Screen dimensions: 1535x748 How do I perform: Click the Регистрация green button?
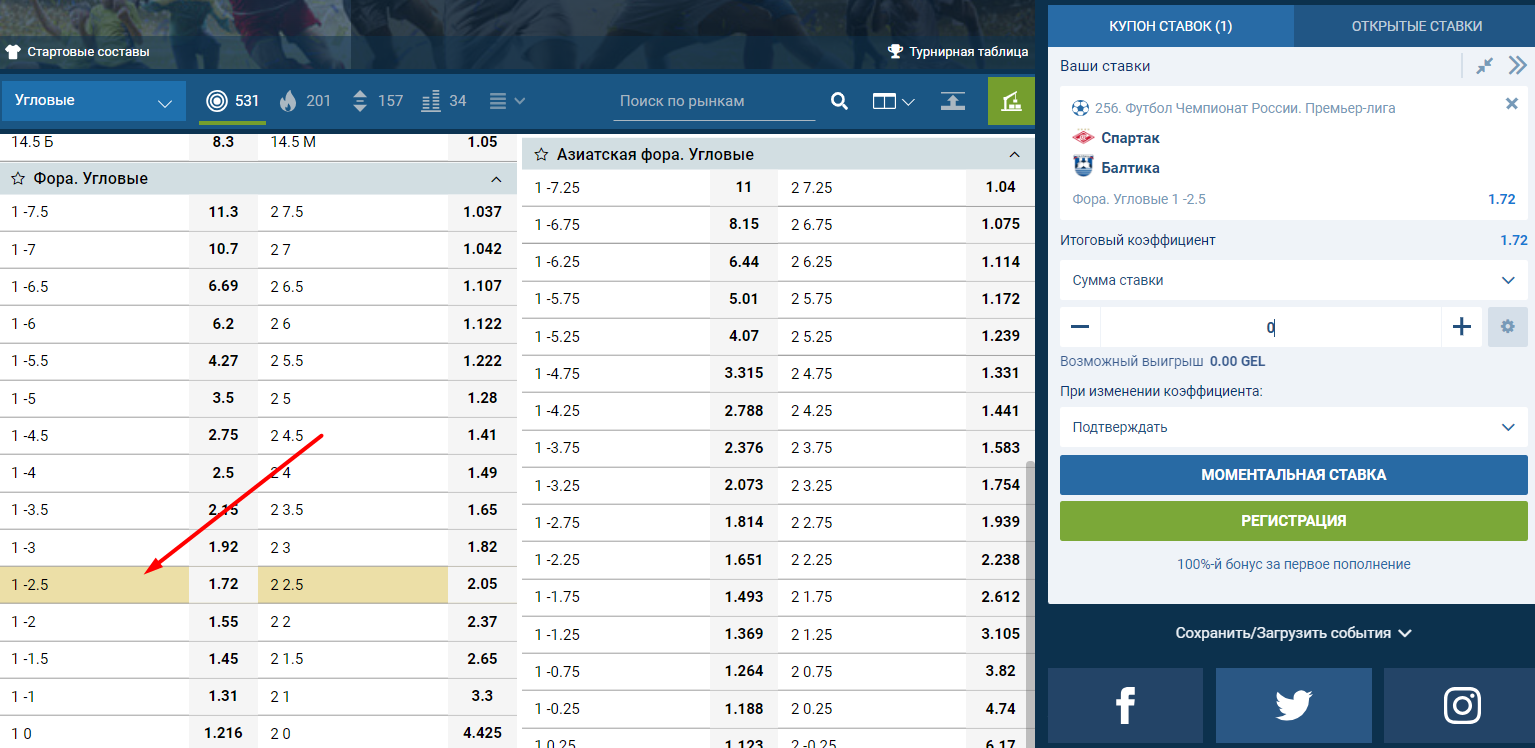pyautogui.click(x=1294, y=521)
